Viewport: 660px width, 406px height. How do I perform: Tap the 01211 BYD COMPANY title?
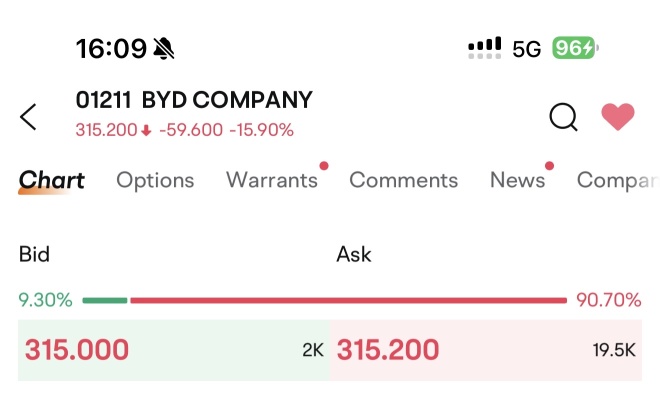194,100
